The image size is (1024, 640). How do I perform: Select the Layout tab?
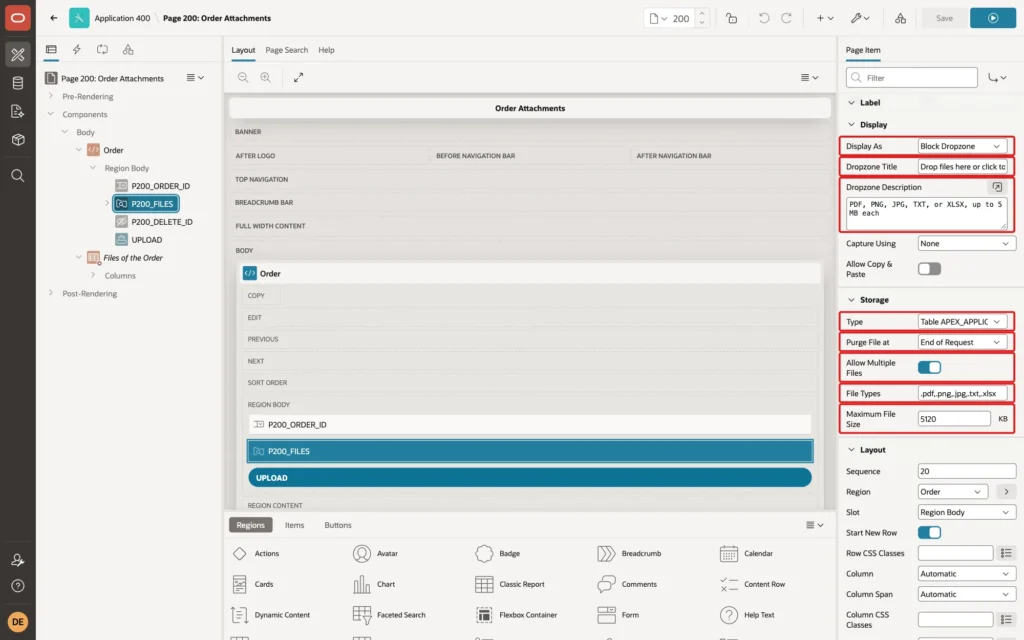(x=243, y=50)
